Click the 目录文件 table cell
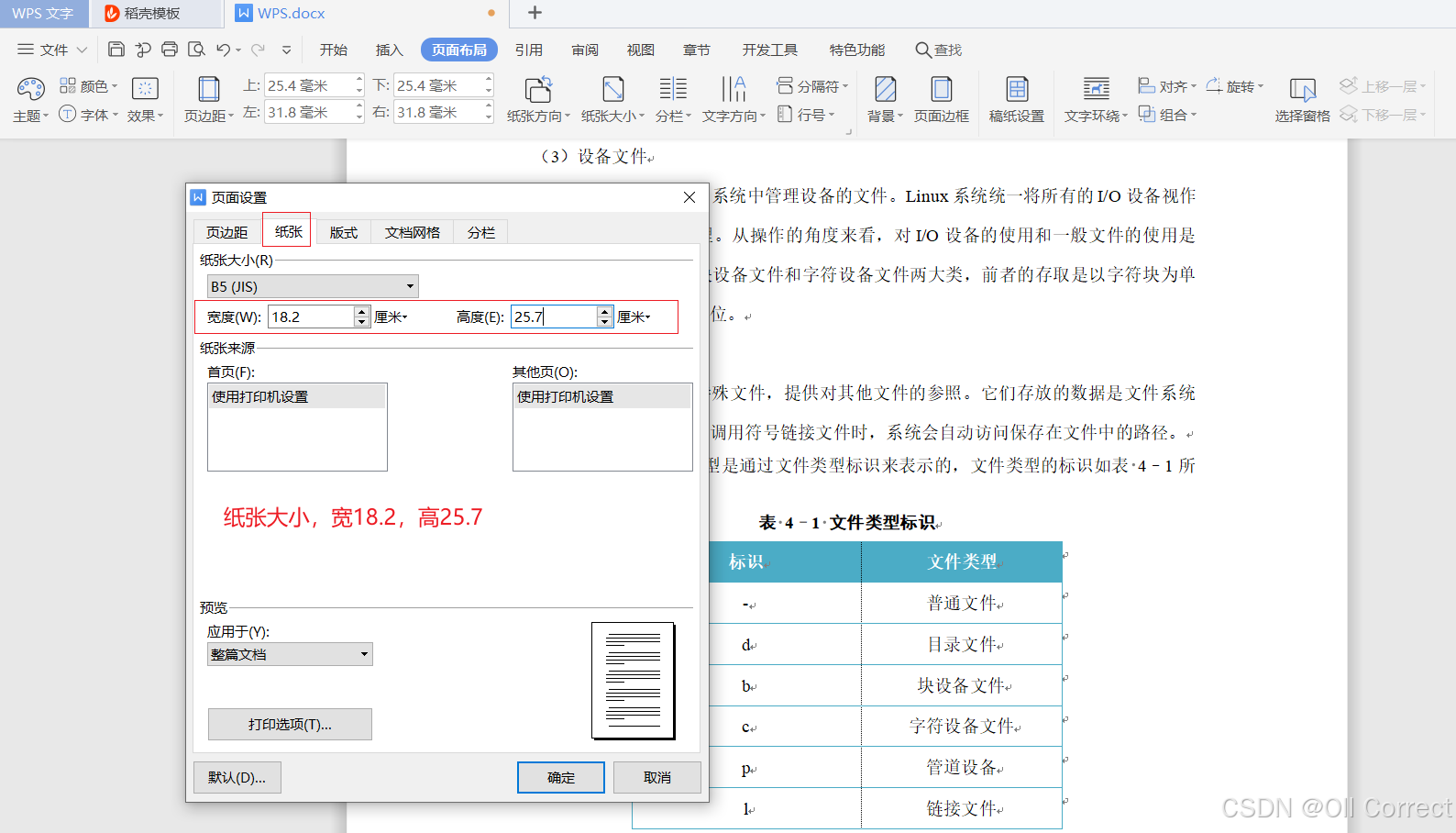The image size is (1456, 833). click(x=964, y=644)
